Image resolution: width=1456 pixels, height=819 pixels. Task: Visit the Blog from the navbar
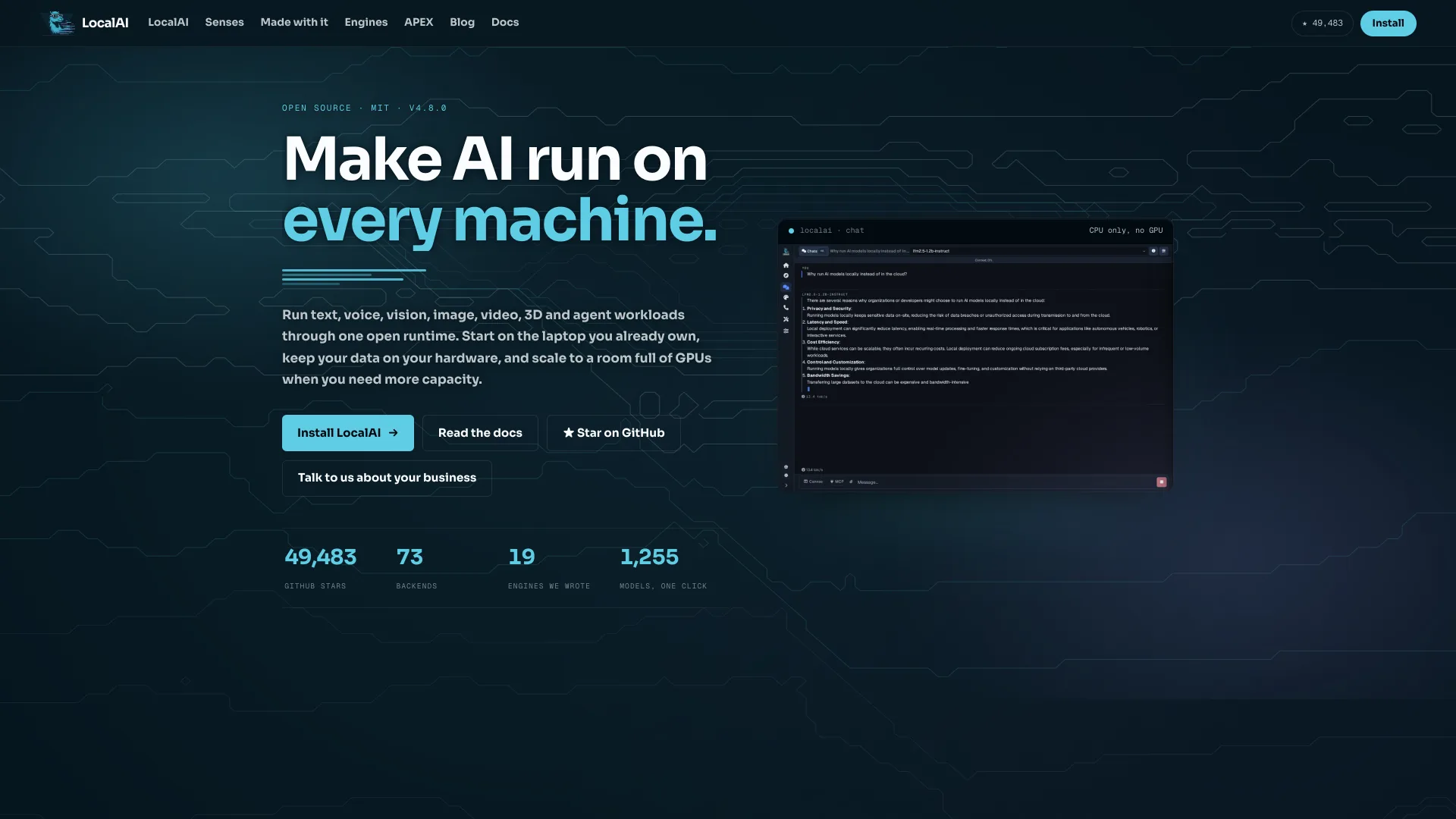pyautogui.click(x=462, y=23)
